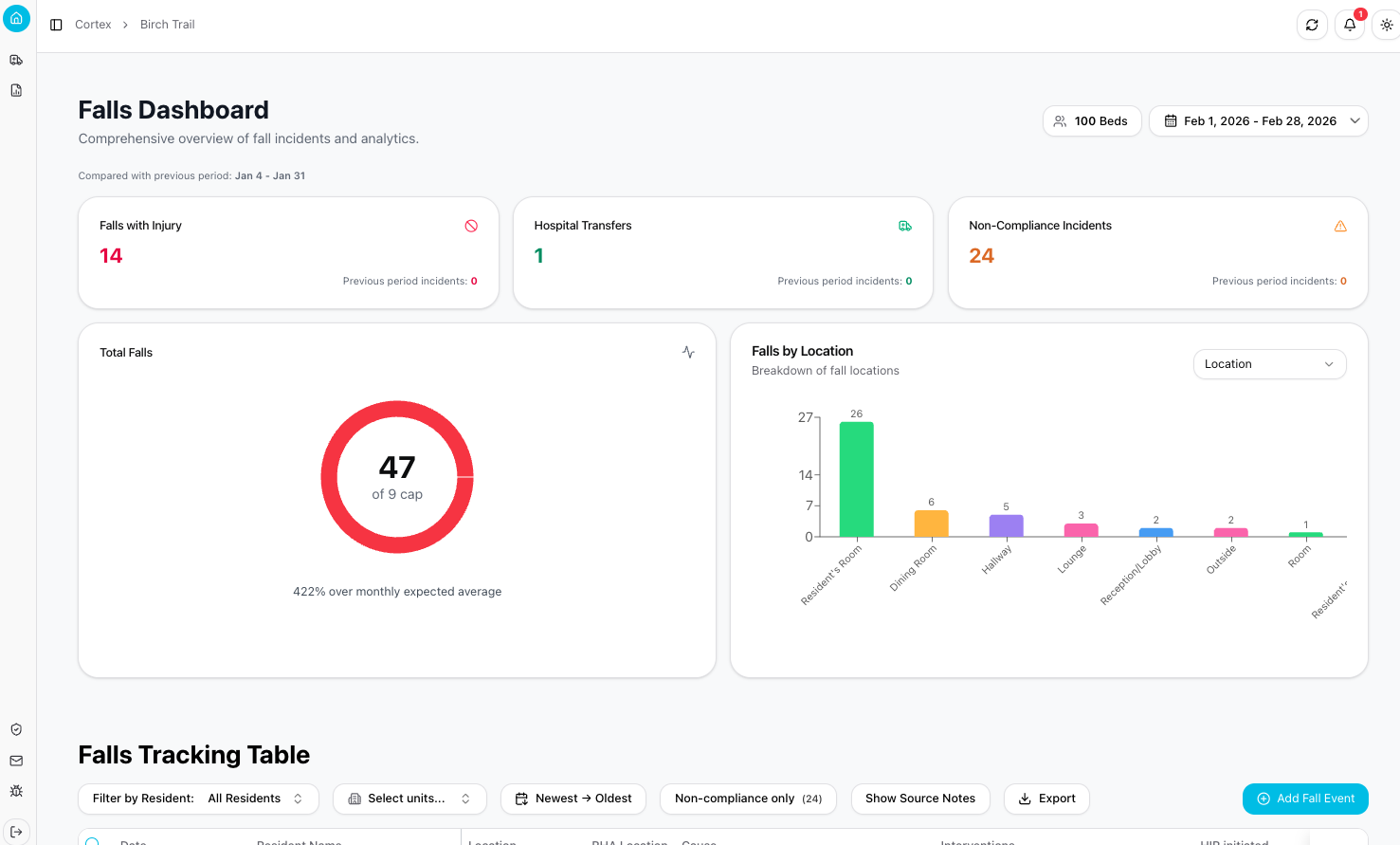
Task: Click the green Resident's Room bar
Action: tap(856, 479)
